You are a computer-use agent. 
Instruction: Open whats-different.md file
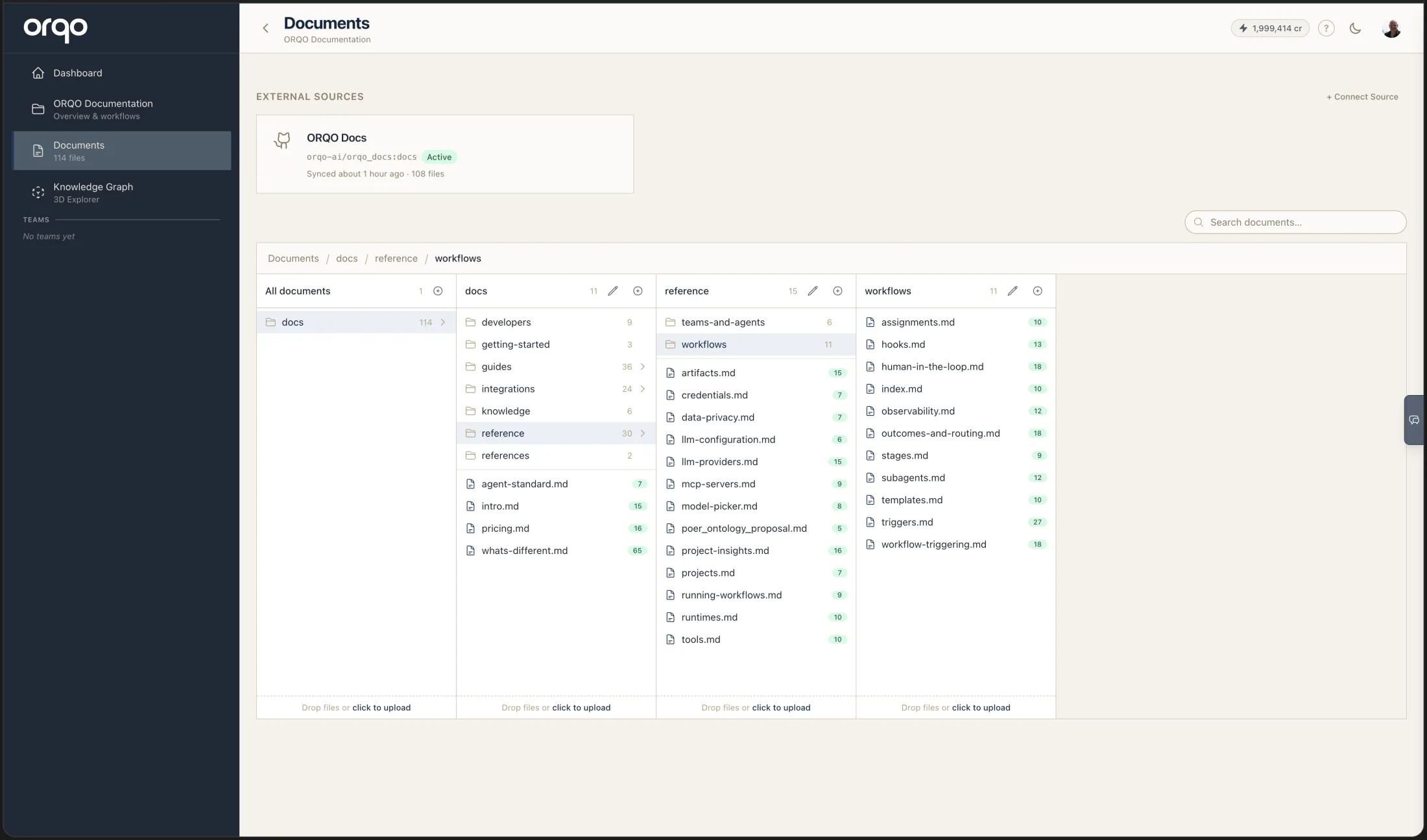tap(556, 551)
